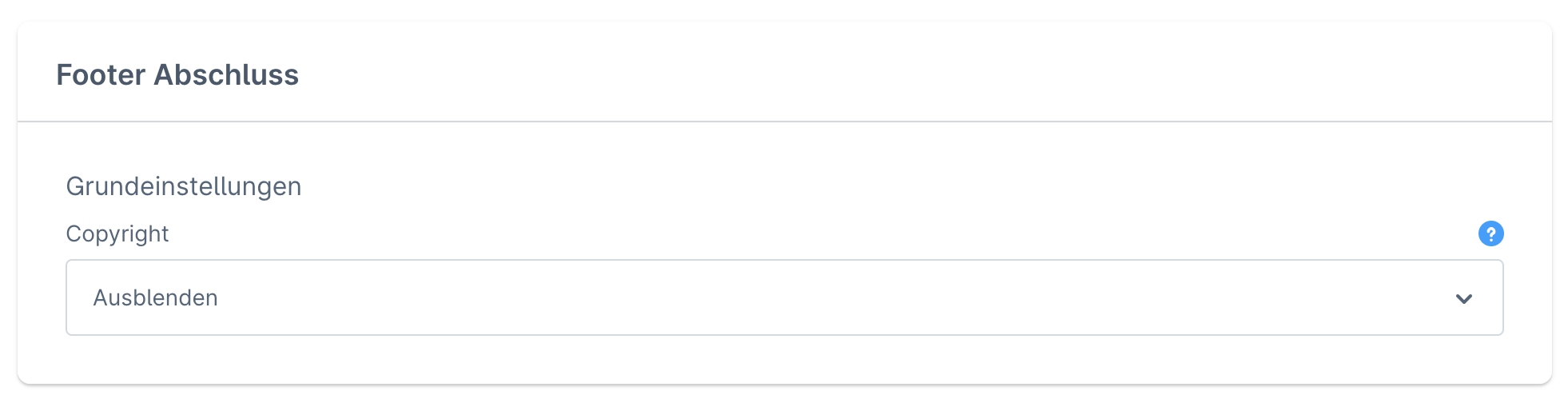
Task: Click the white area of the Copyright select box
Action: [784, 297]
